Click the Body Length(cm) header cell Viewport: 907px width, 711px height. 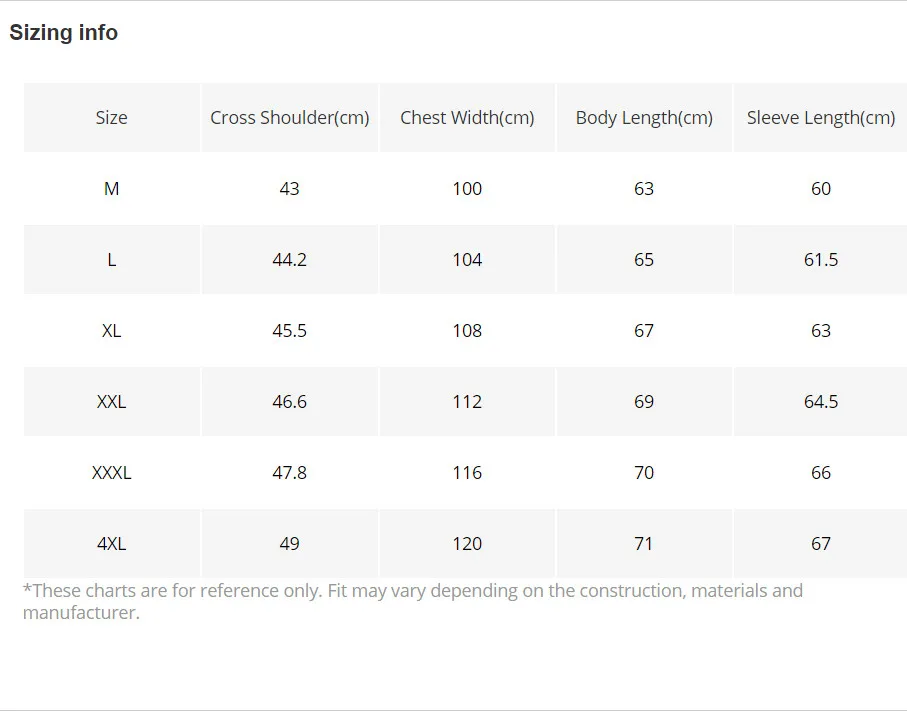644,118
